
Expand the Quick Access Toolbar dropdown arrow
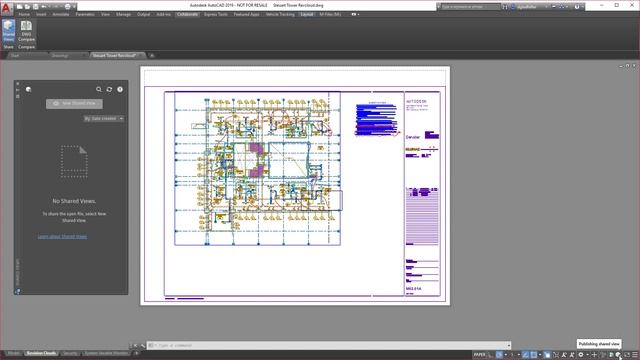tap(74, 7)
